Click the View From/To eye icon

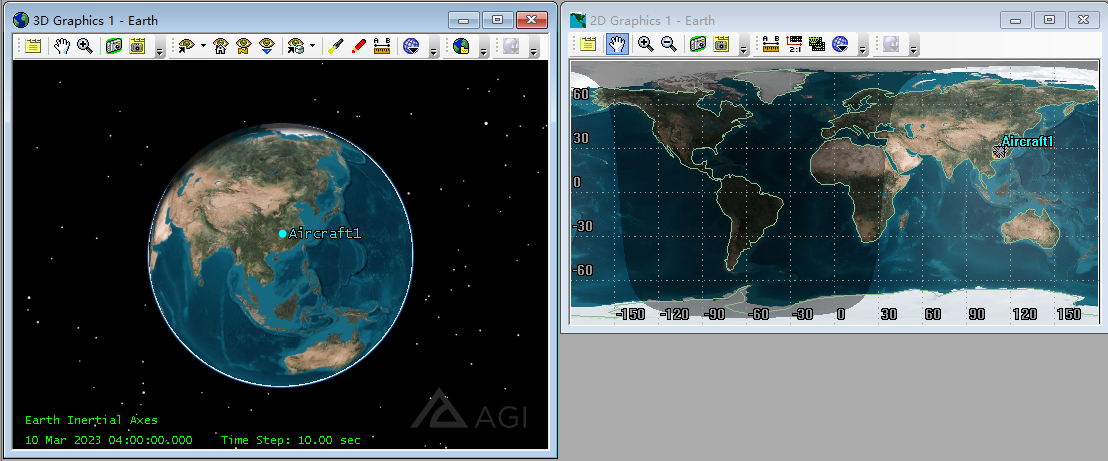(x=186, y=47)
